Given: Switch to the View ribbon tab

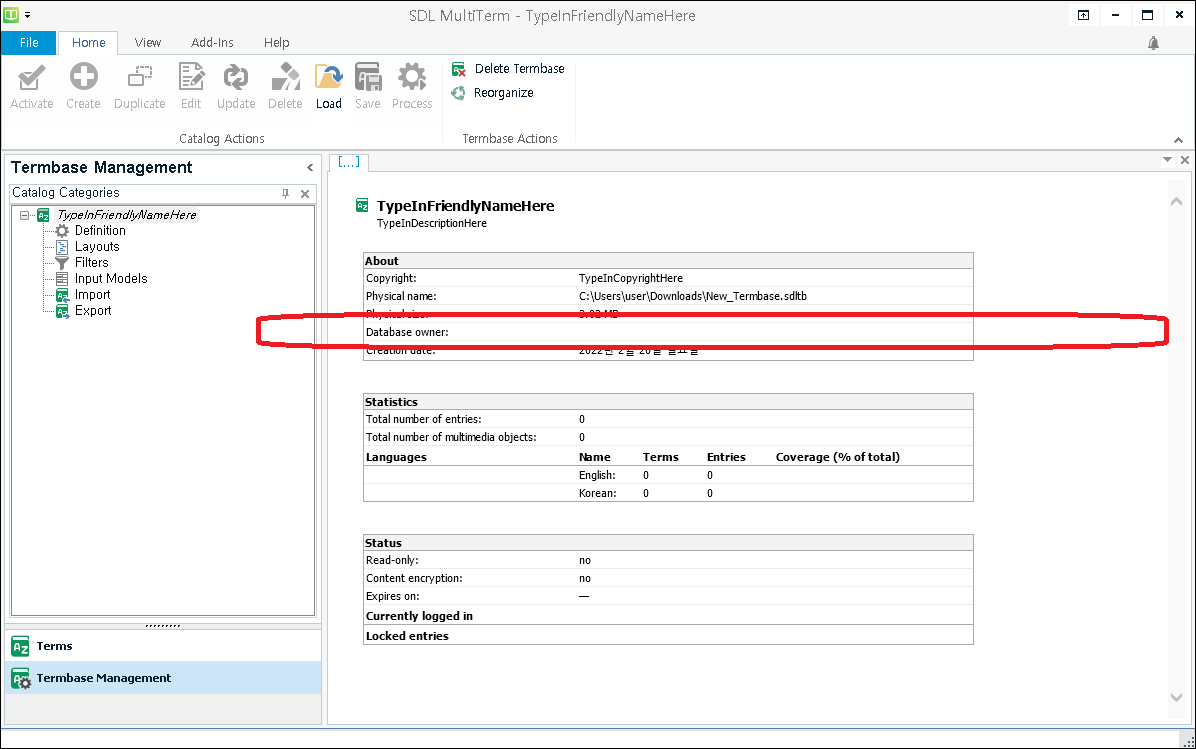Looking at the screenshot, I should tap(147, 43).
